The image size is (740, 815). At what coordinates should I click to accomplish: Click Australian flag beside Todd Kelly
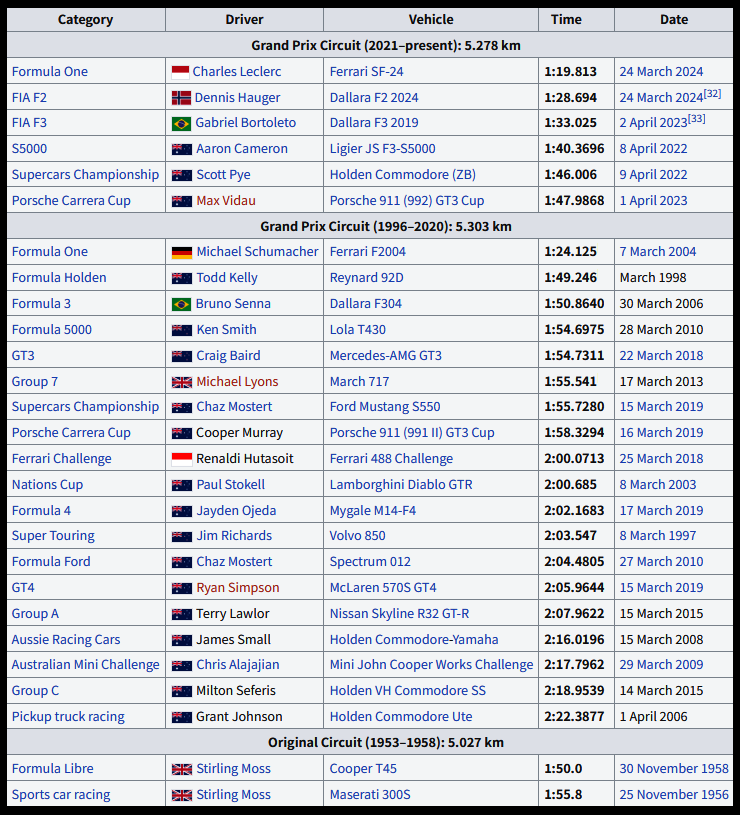click(182, 278)
